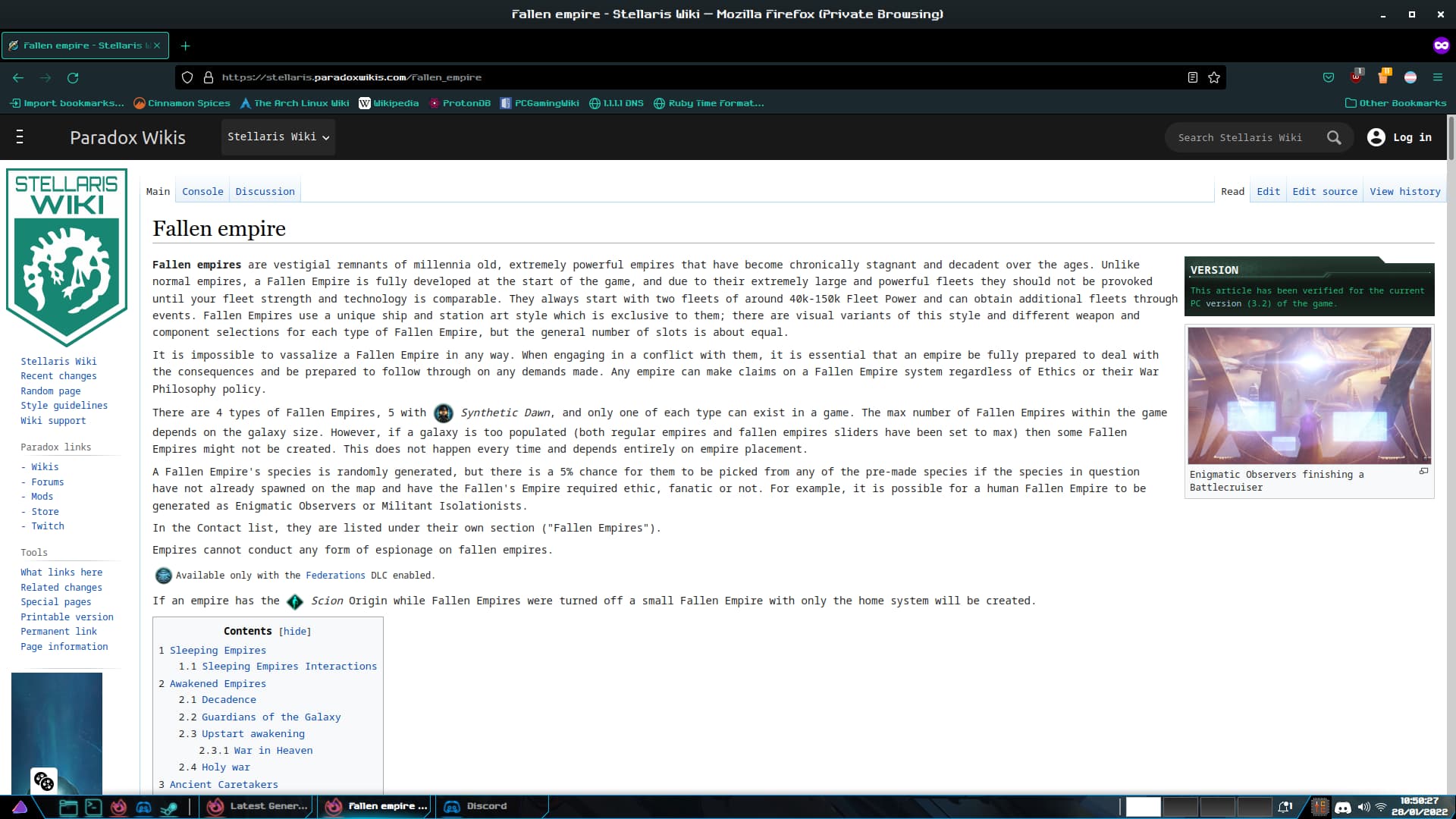The image size is (1456, 819).
Task: Open the Edit source tab
Action: 1325,192
